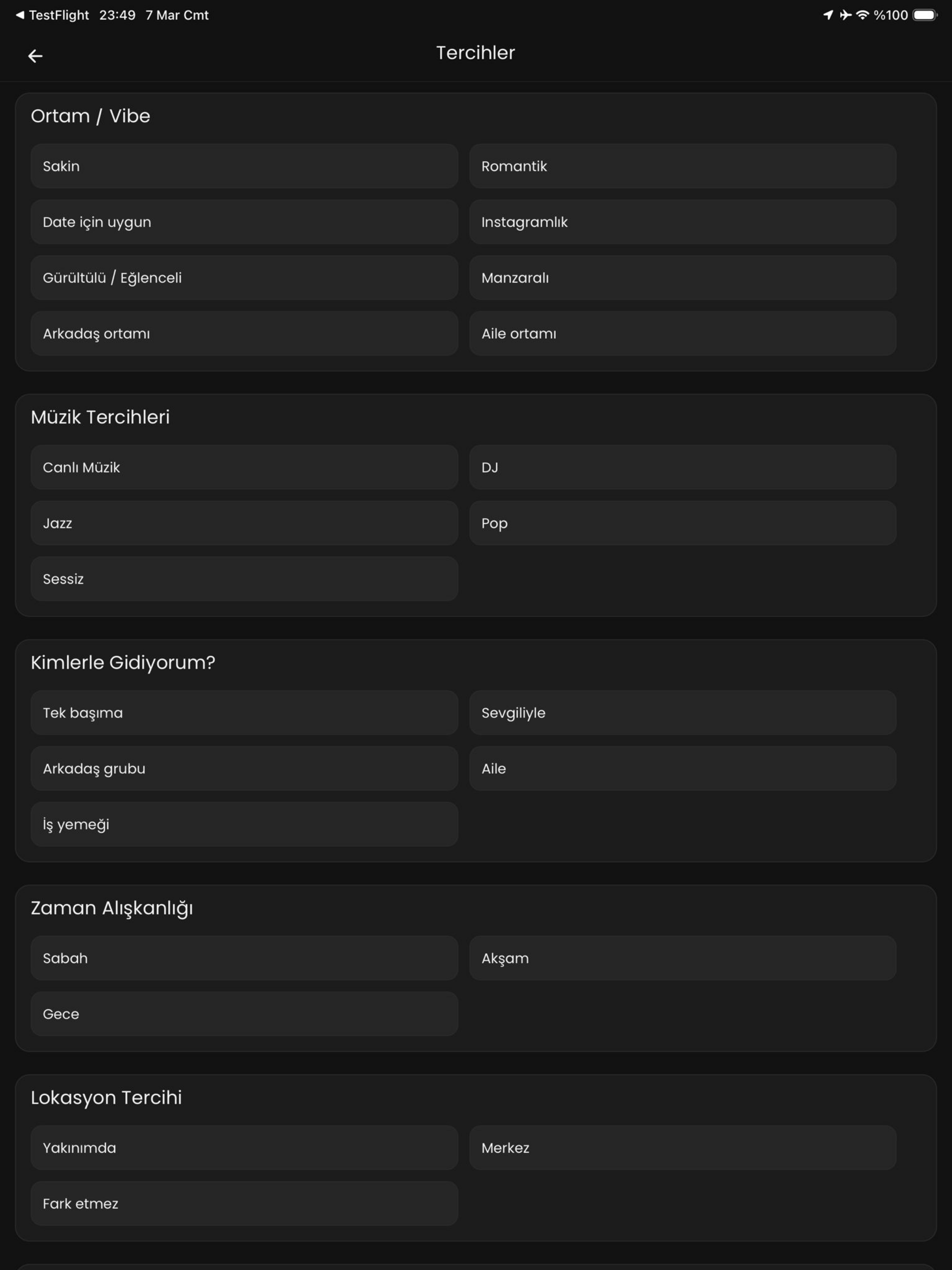Image resolution: width=952 pixels, height=1270 pixels.
Task: Tap the Kimlerle Gidiyorum? heading
Action: tap(123, 662)
